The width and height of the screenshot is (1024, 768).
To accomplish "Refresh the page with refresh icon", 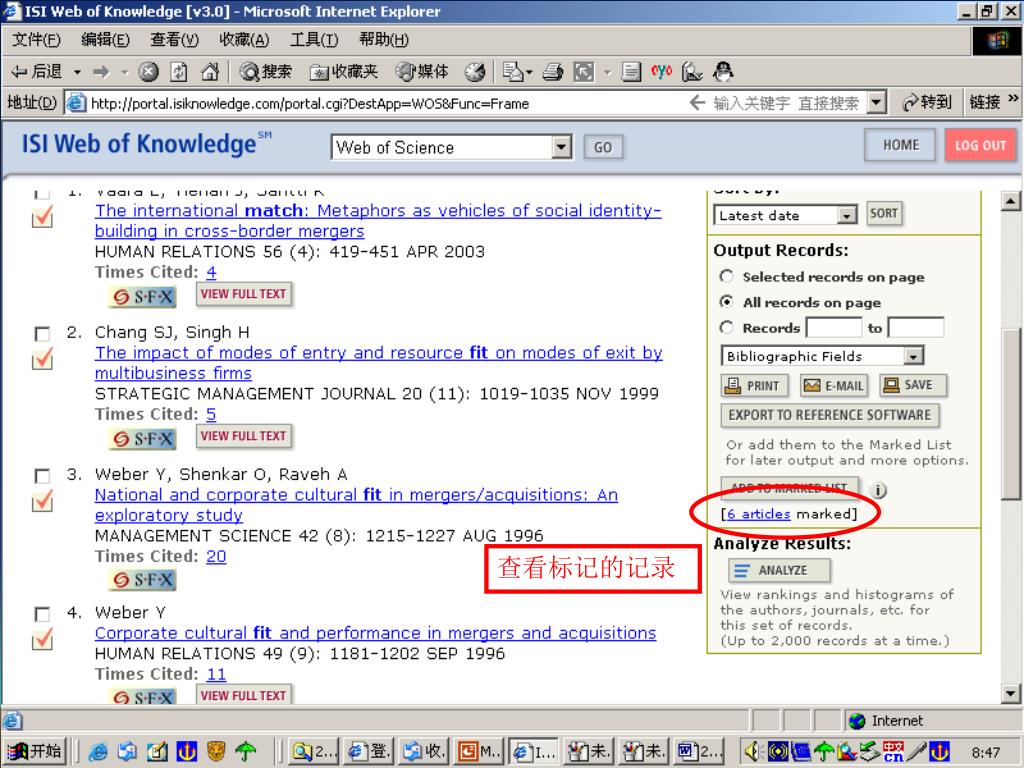I will pos(179,72).
